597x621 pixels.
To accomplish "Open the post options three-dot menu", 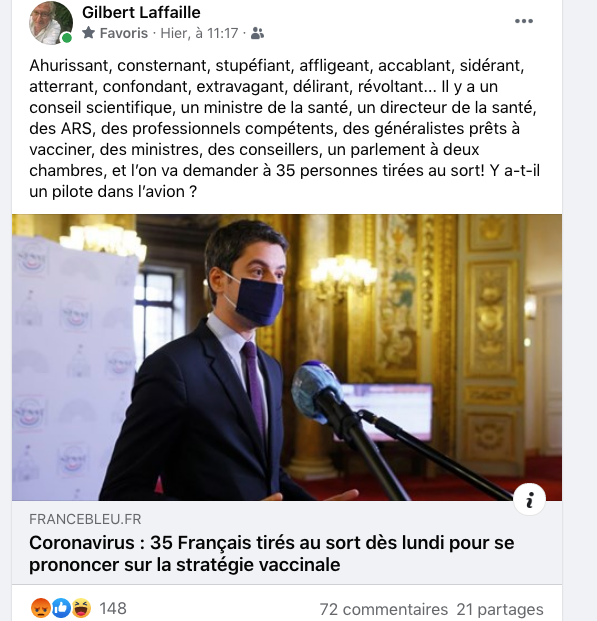I will tap(523, 21).
